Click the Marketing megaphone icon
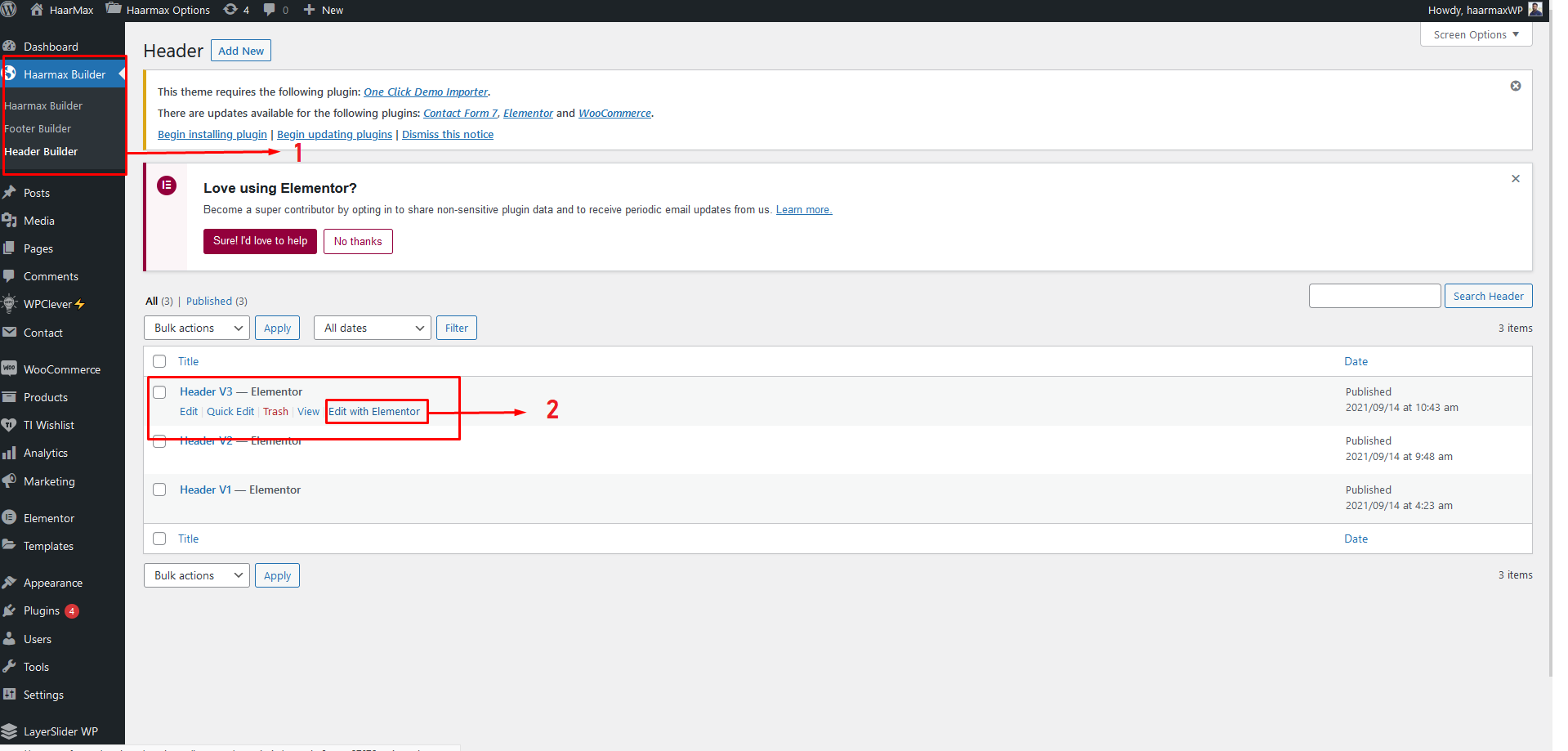 (10, 481)
